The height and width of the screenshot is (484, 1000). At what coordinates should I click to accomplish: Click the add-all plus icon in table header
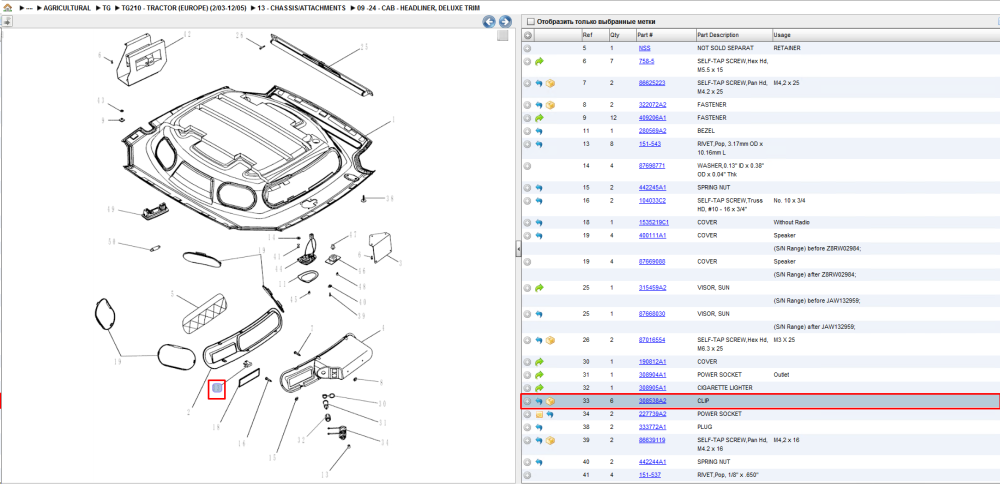pyautogui.click(x=527, y=35)
